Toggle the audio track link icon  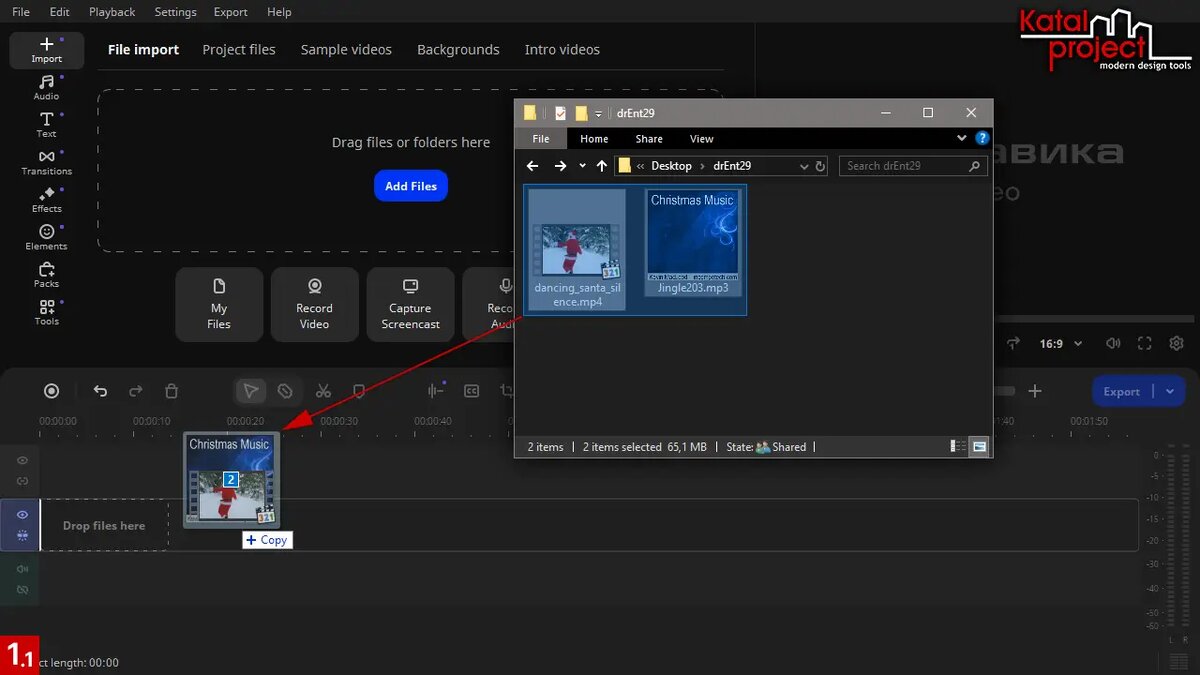point(22,590)
